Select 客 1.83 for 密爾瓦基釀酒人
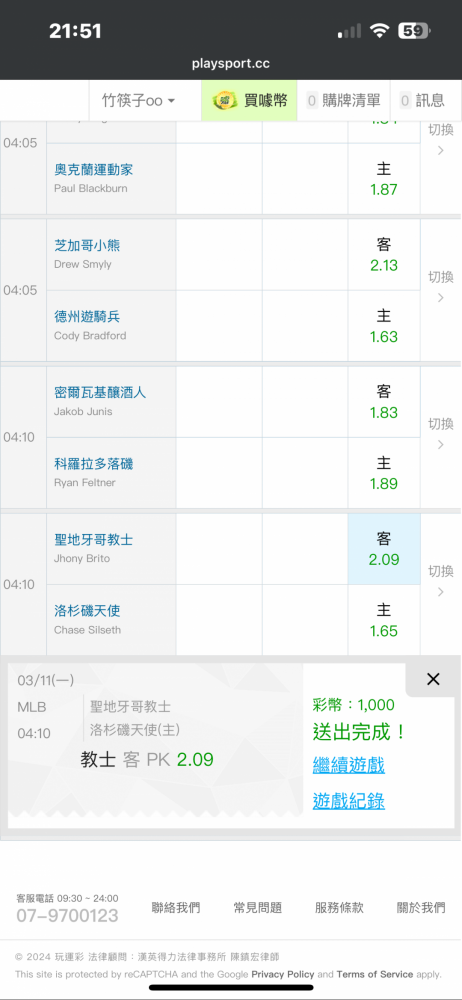462x1000 pixels. [x=384, y=402]
